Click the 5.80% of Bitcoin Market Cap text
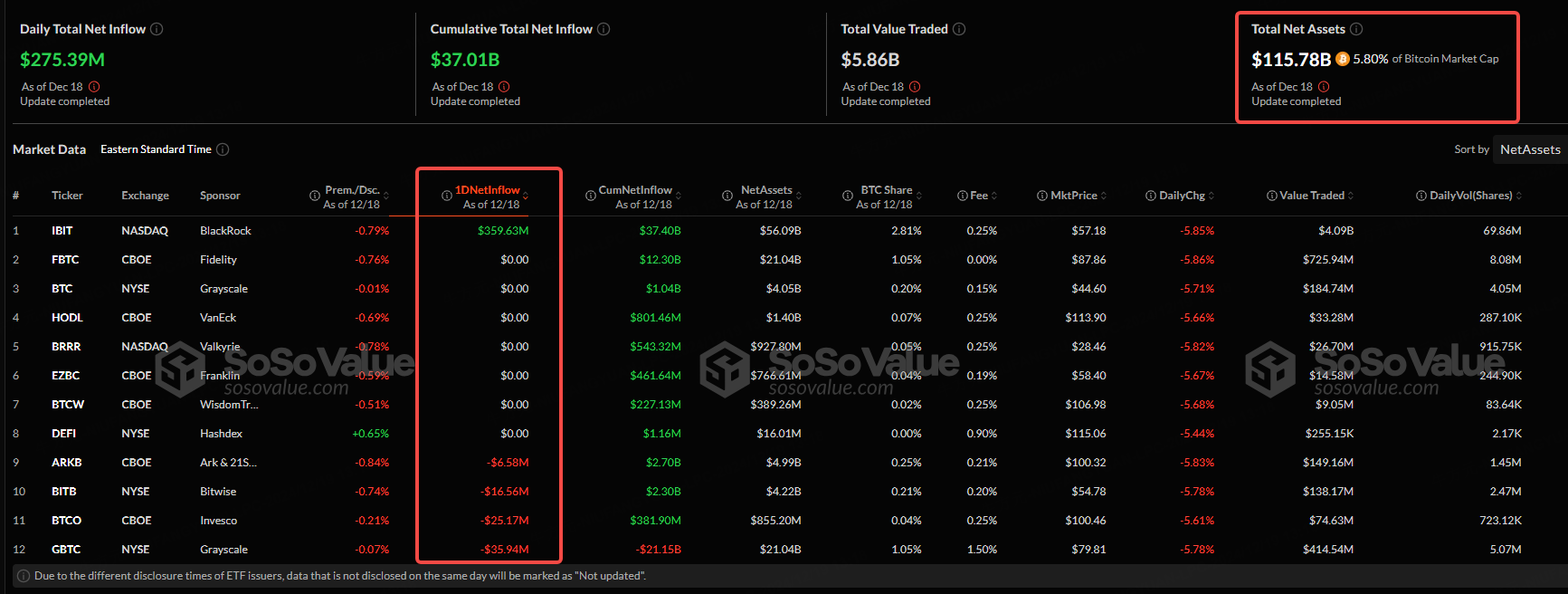This screenshot has width=1568, height=594. (x=1426, y=59)
